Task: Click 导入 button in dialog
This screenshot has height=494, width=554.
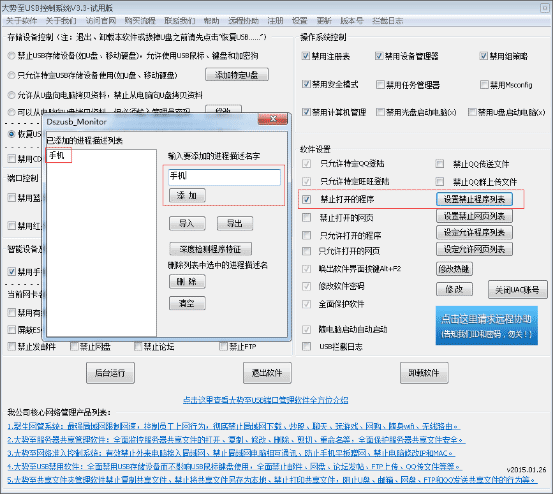Action: click(x=187, y=223)
